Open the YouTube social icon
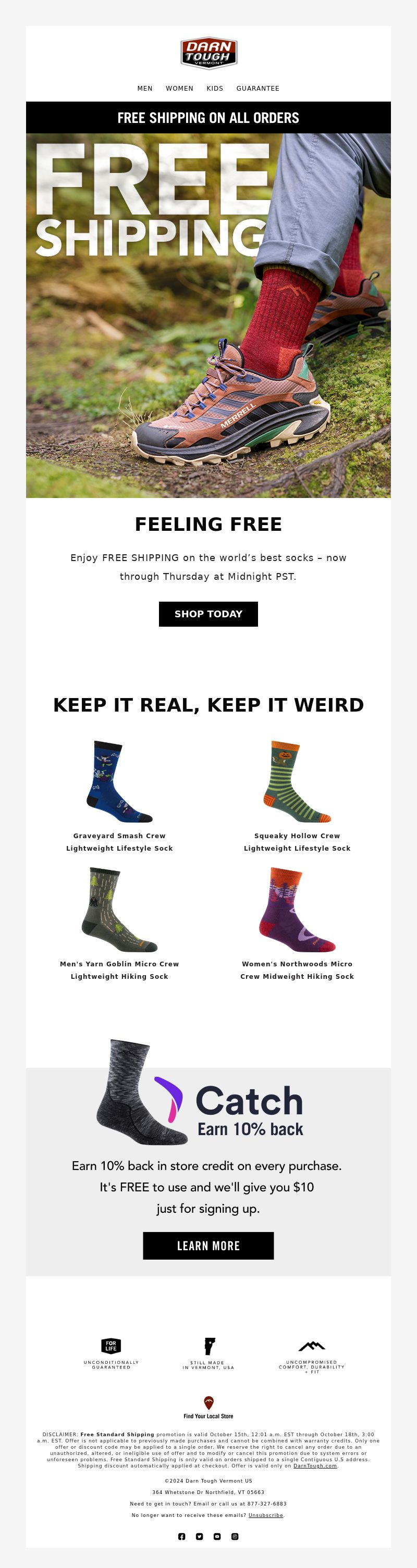This screenshot has width=417, height=1568. tap(217, 1536)
